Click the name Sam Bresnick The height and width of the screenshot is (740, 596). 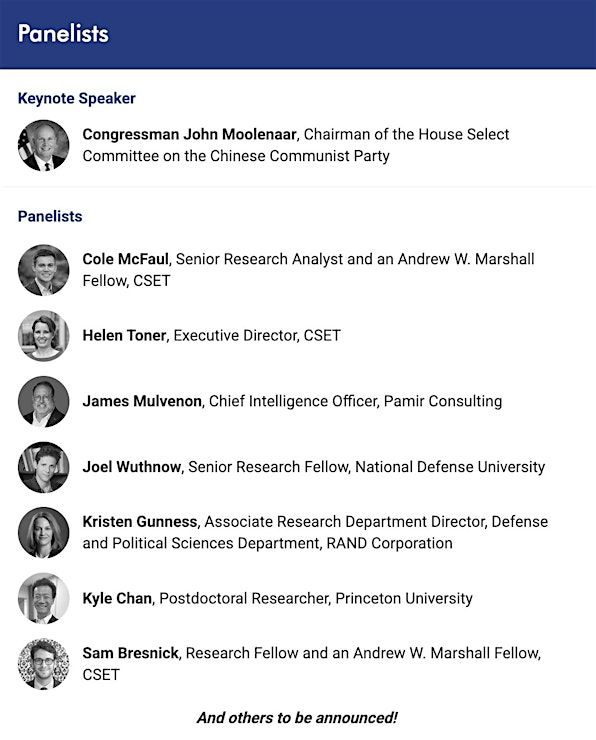131,653
